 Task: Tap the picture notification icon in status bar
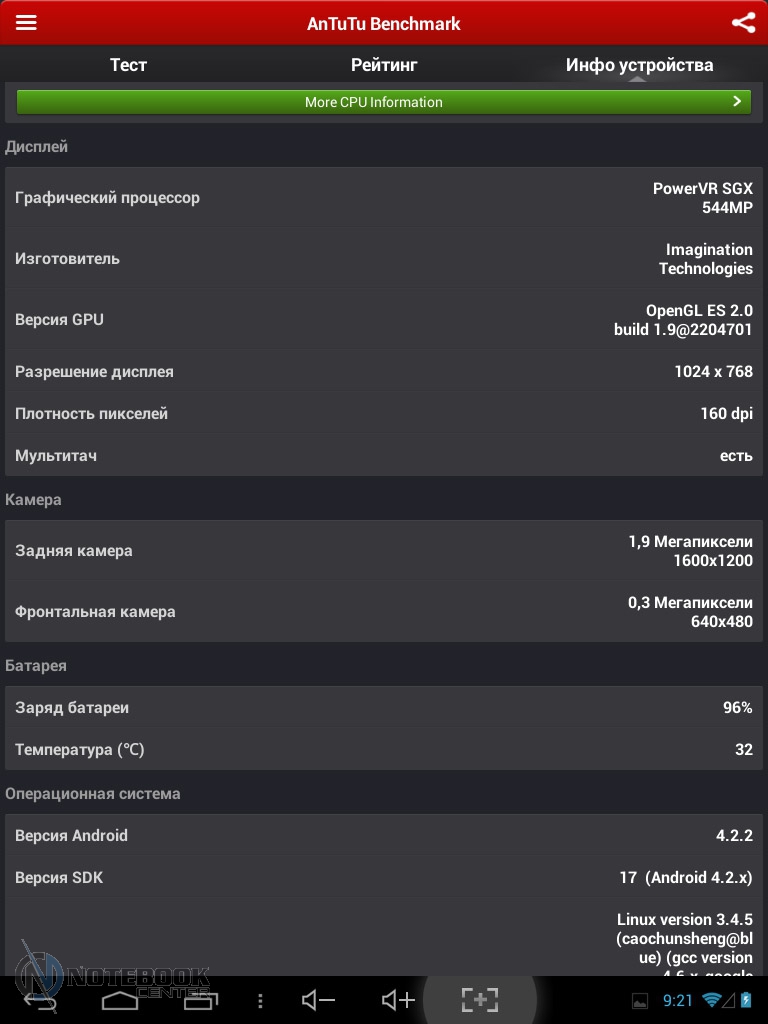pyautogui.click(x=640, y=1000)
